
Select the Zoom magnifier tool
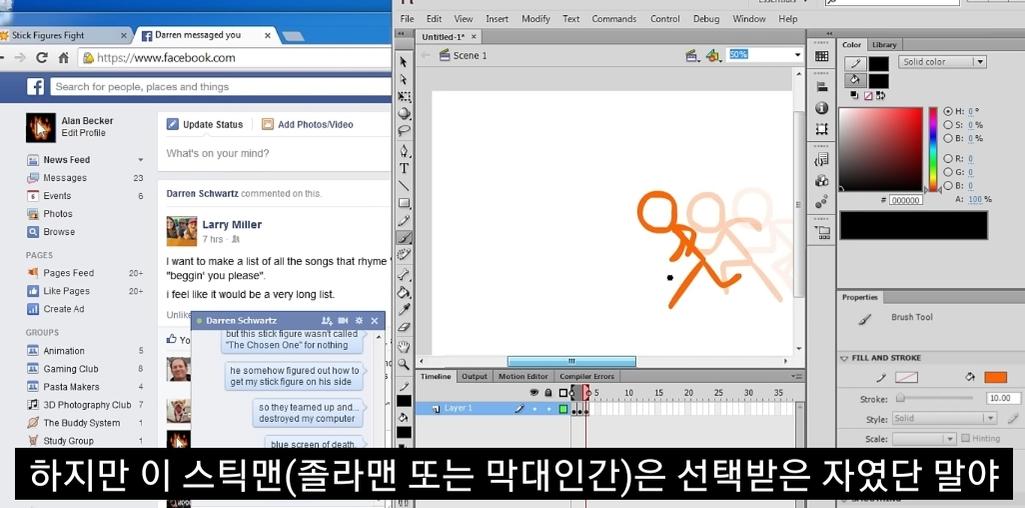click(404, 364)
